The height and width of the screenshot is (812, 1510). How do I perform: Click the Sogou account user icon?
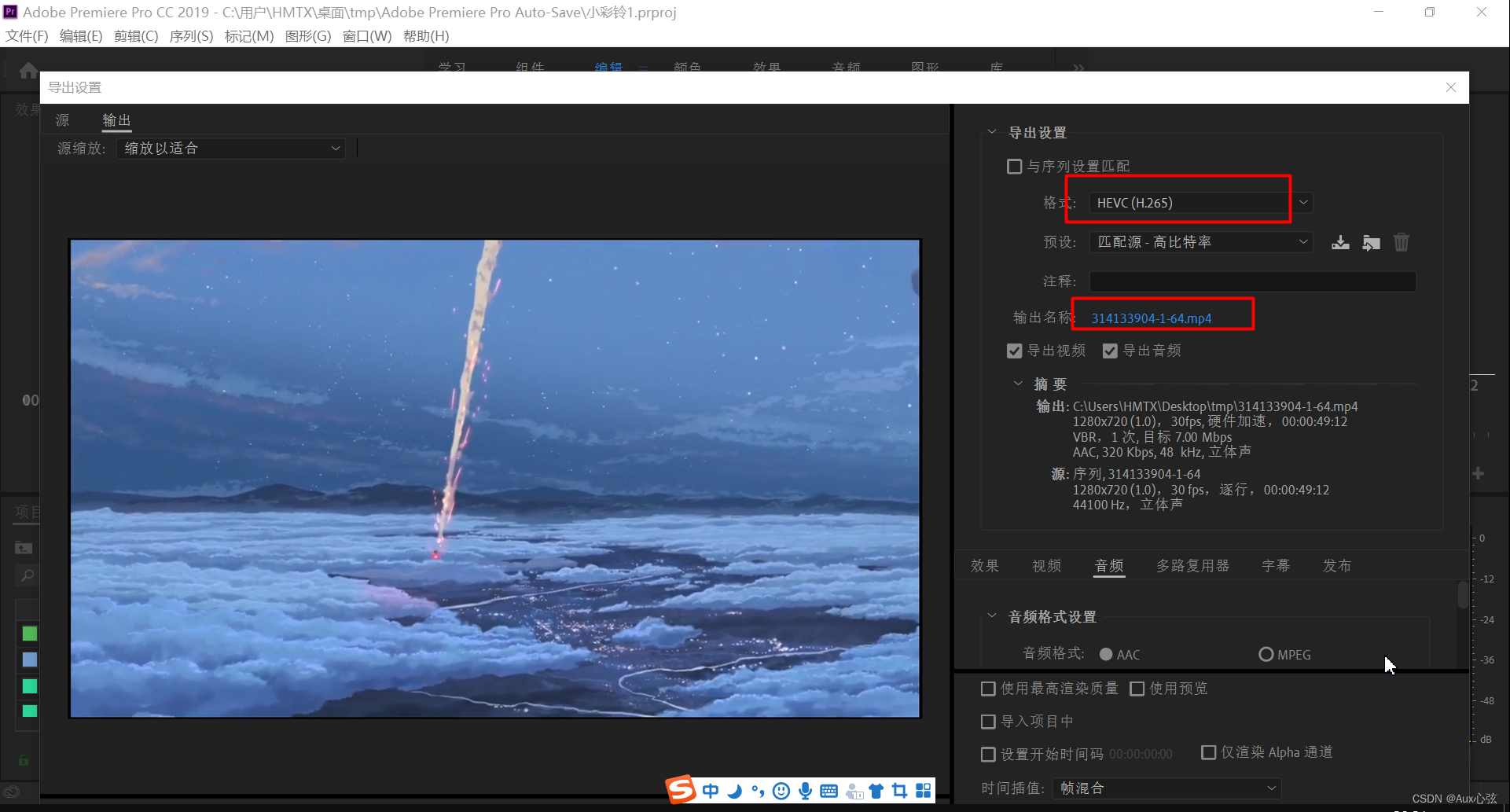pyautogui.click(x=854, y=791)
